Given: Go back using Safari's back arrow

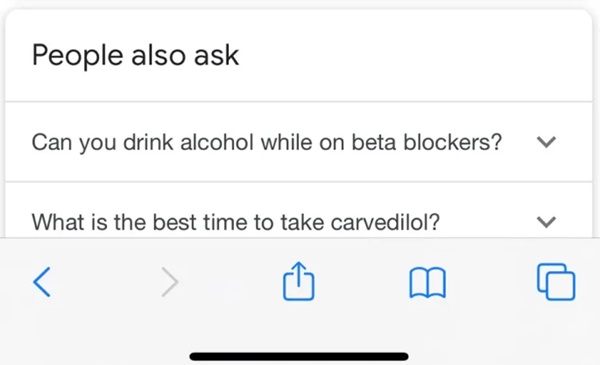Looking at the screenshot, I should [x=42, y=282].
